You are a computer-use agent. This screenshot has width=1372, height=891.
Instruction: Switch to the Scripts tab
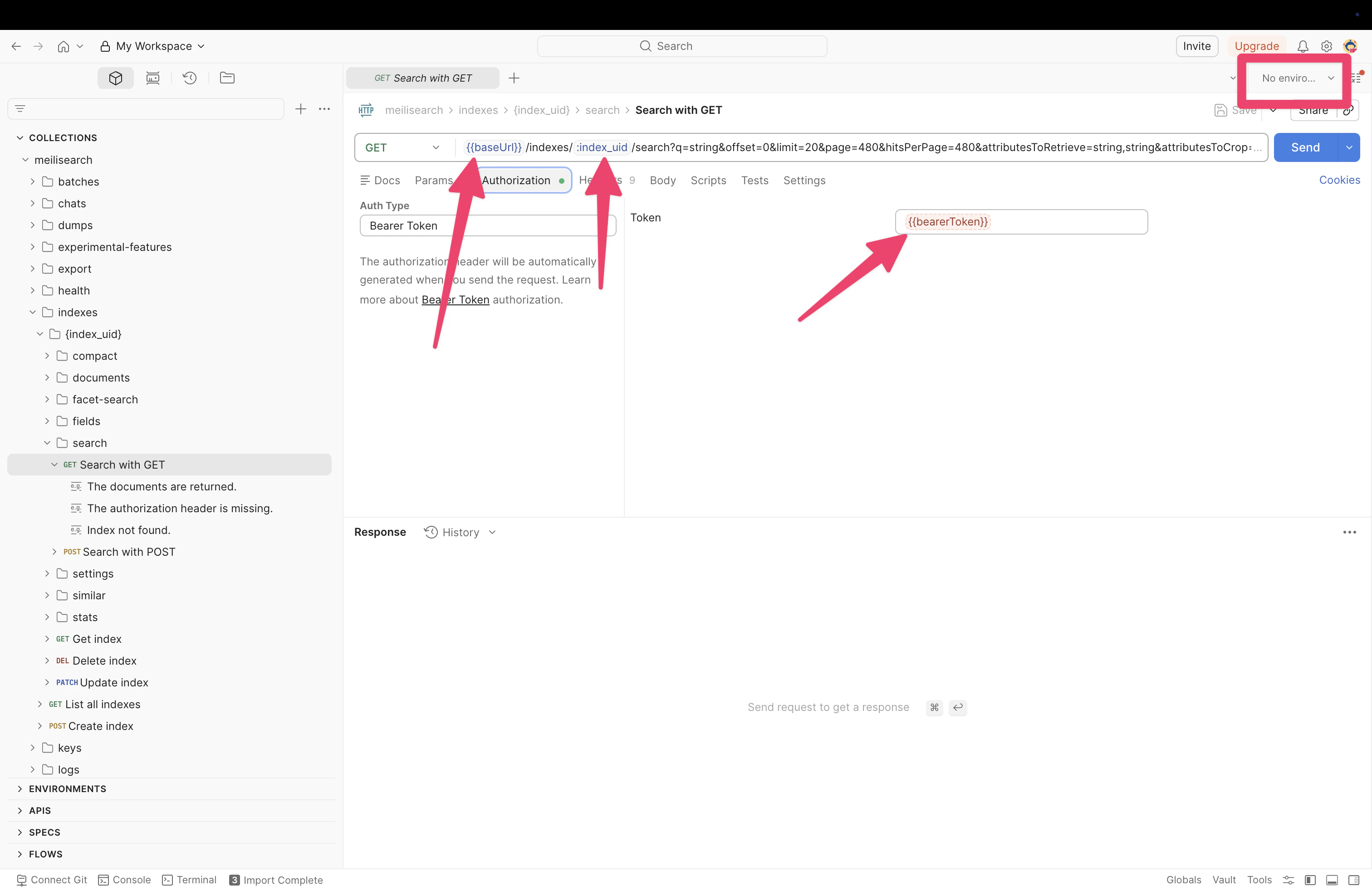(708, 181)
